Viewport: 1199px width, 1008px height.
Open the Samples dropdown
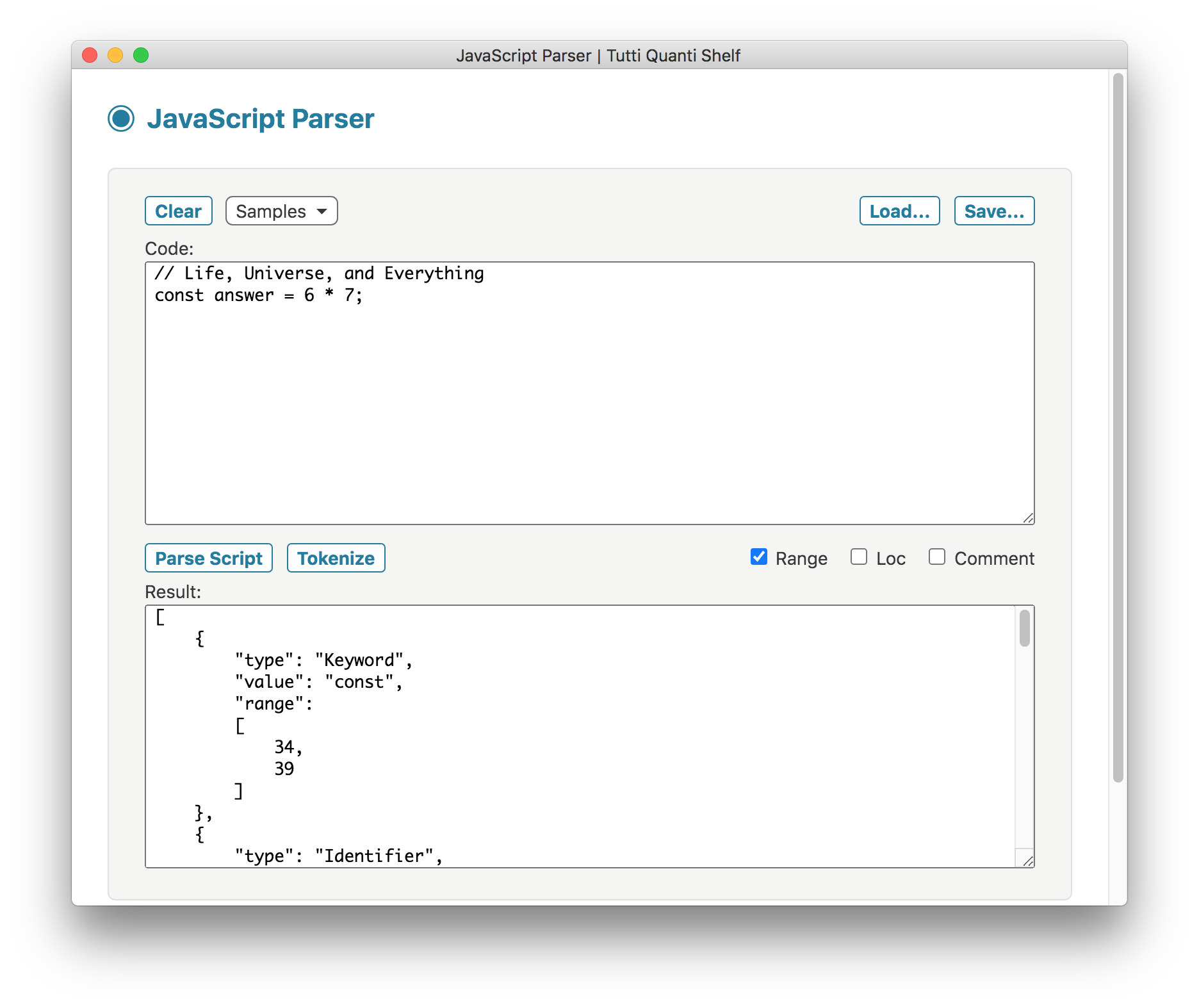[x=282, y=211]
